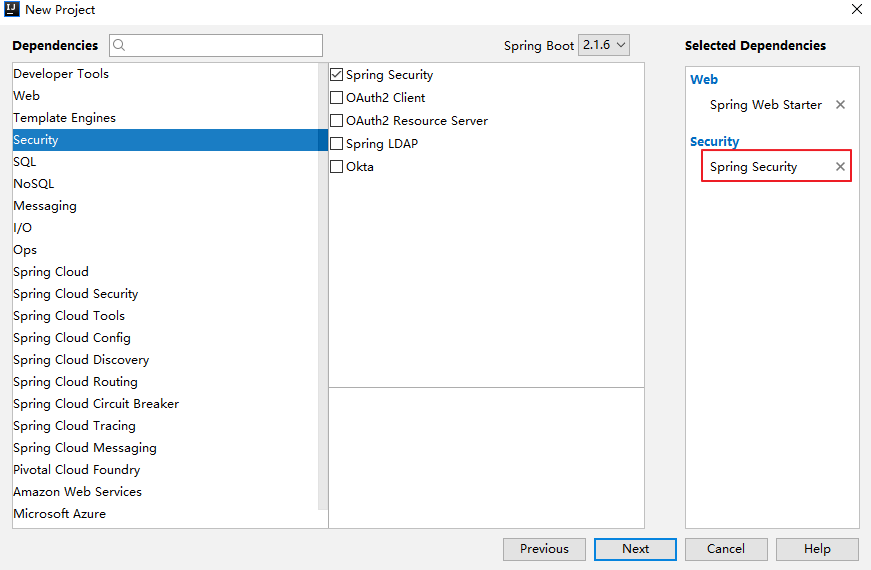Open the Spring Cloud Config category
Screen dimensions: 871x570
[x=72, y=338]
